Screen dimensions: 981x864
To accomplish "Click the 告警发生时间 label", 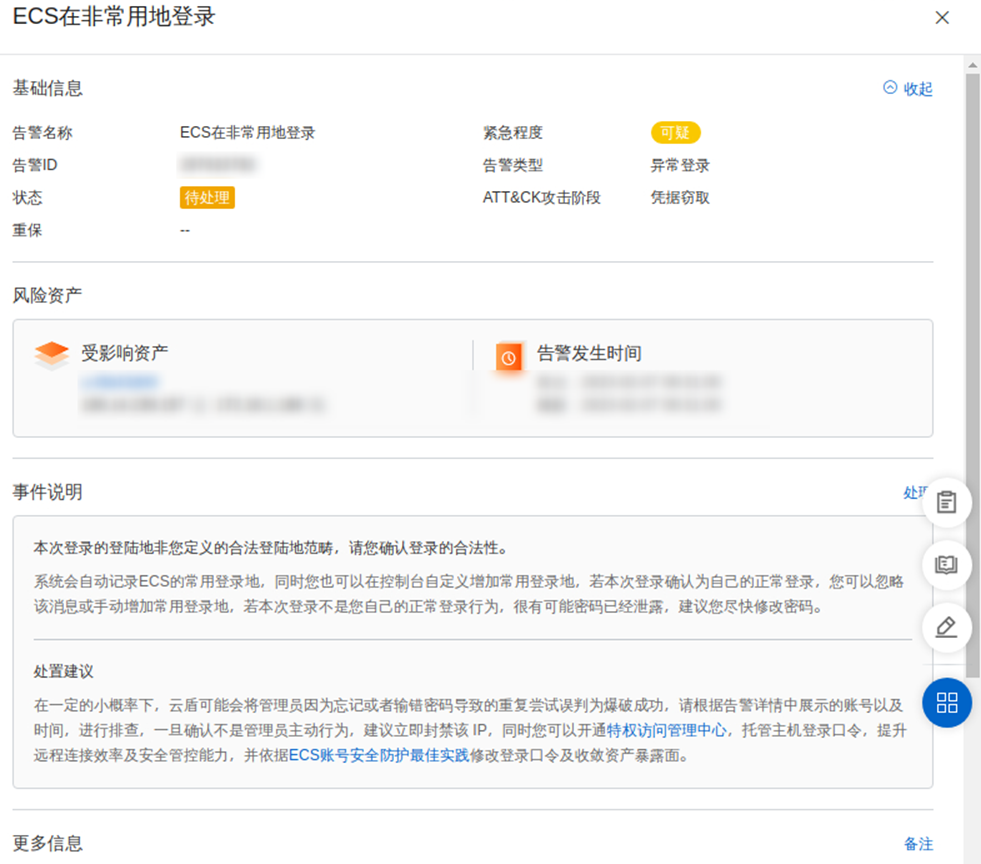I will coord(589,353).
